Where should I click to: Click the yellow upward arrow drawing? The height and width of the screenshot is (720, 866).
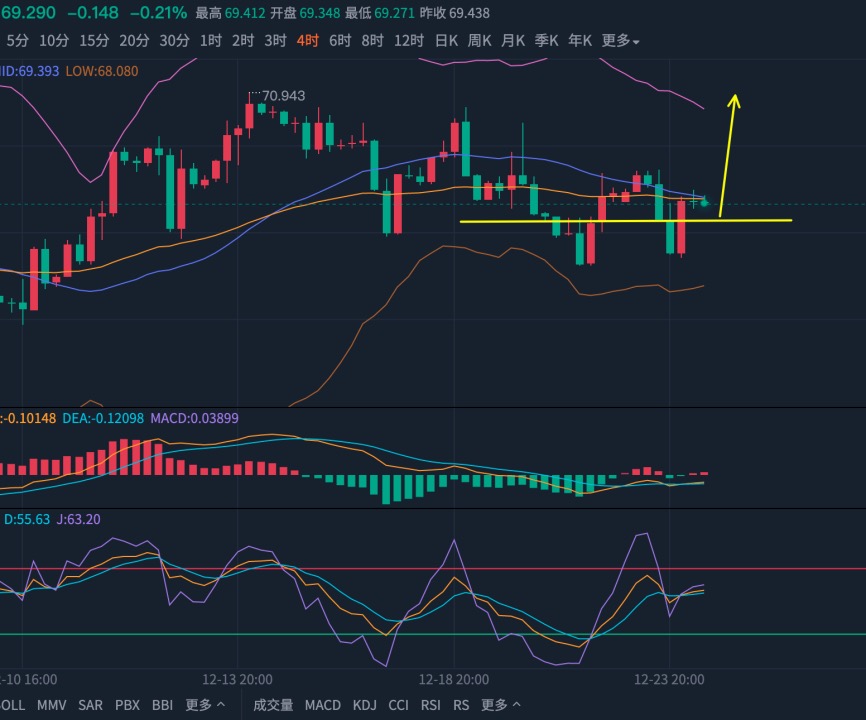[728, 156]
